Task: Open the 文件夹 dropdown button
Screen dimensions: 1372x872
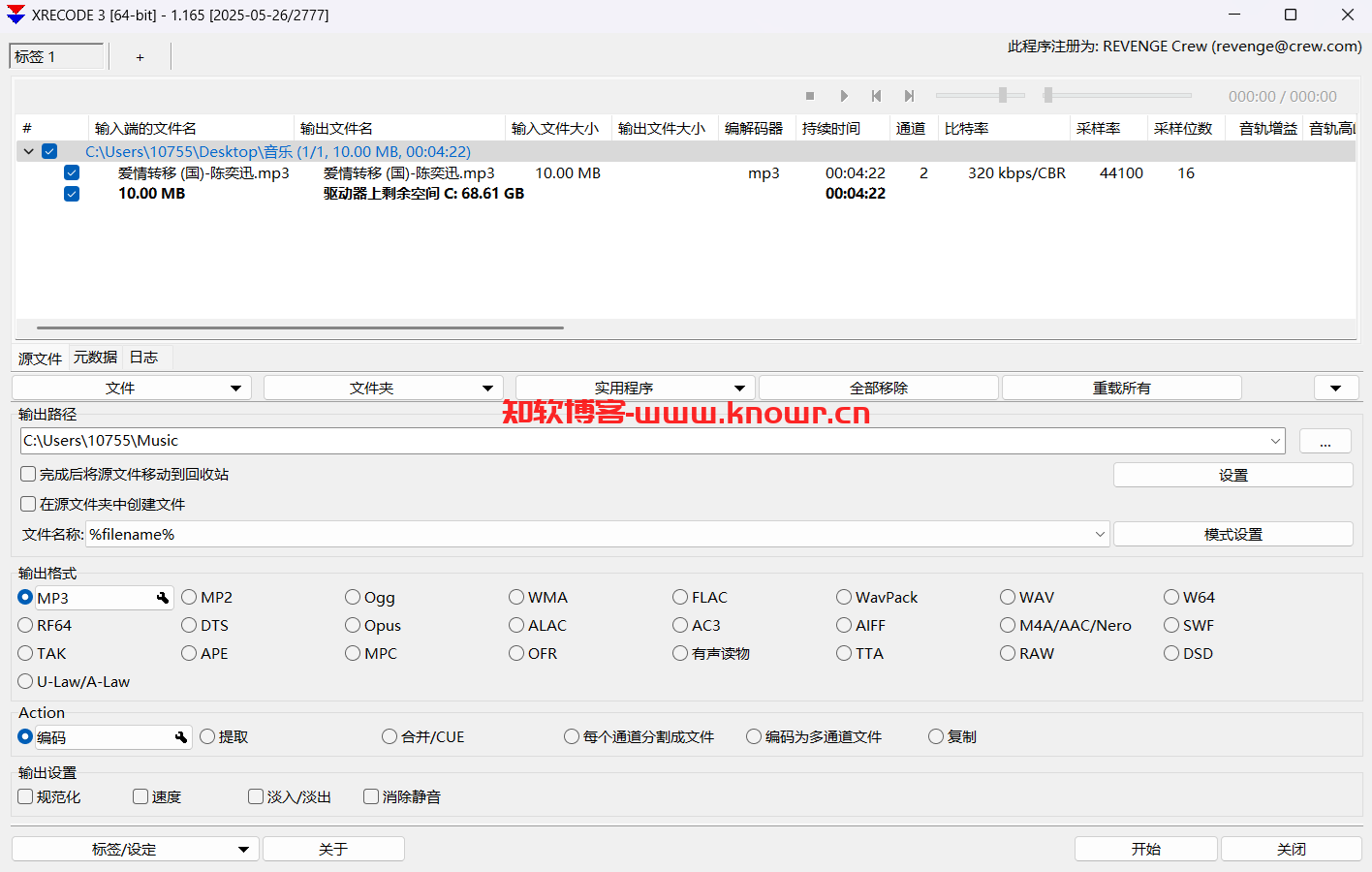Action: 384,388
